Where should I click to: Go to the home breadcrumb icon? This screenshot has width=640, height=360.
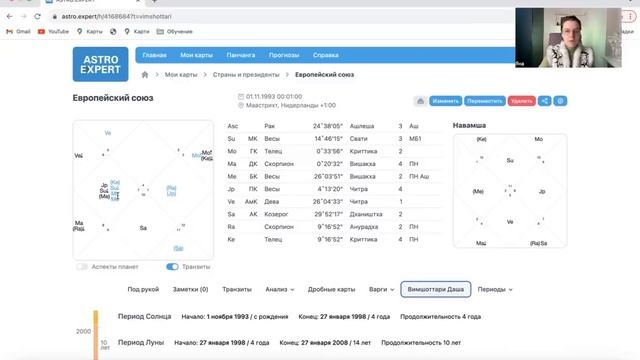[144, 75]
